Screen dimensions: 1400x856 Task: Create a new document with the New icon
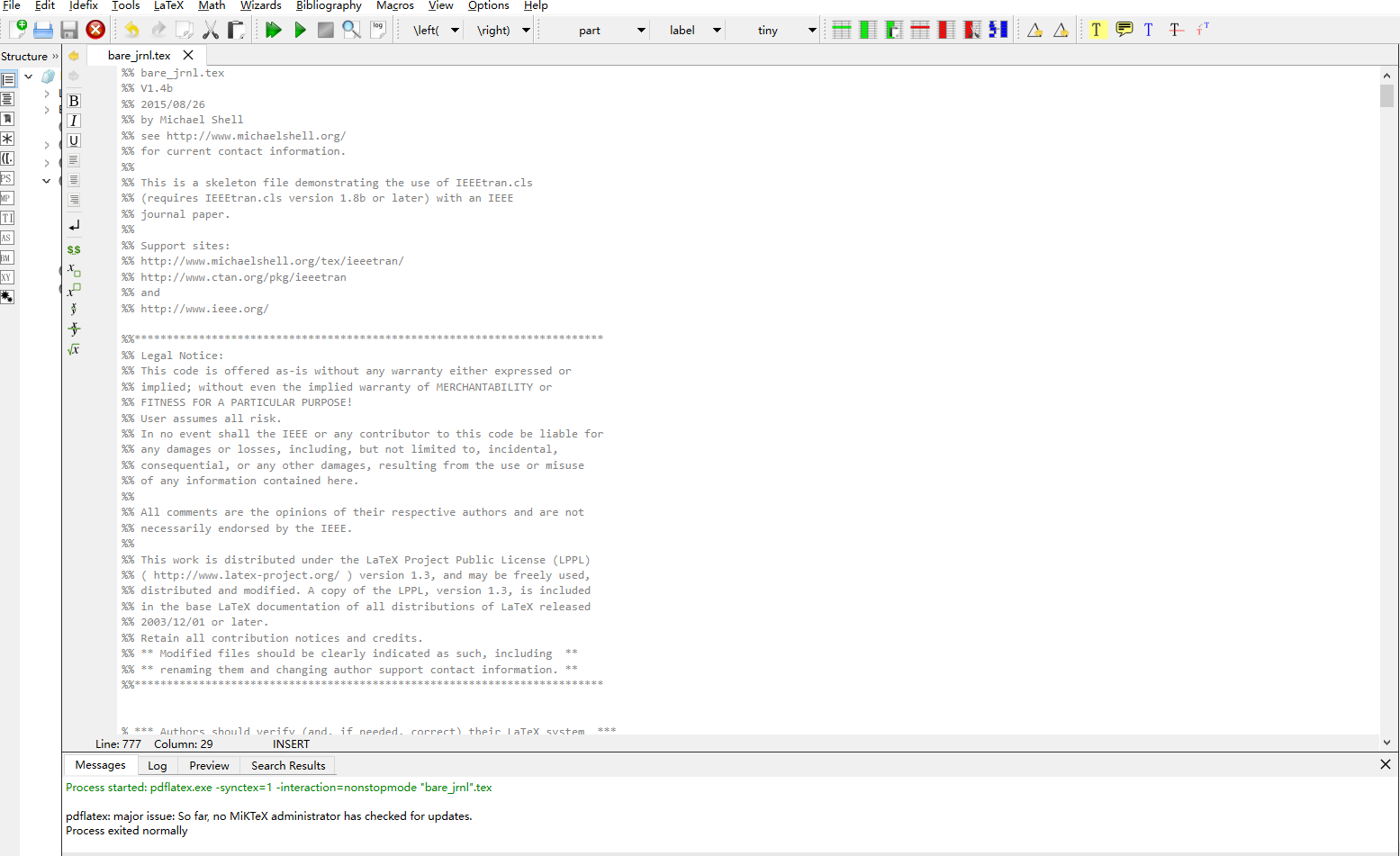click(17, 30)
